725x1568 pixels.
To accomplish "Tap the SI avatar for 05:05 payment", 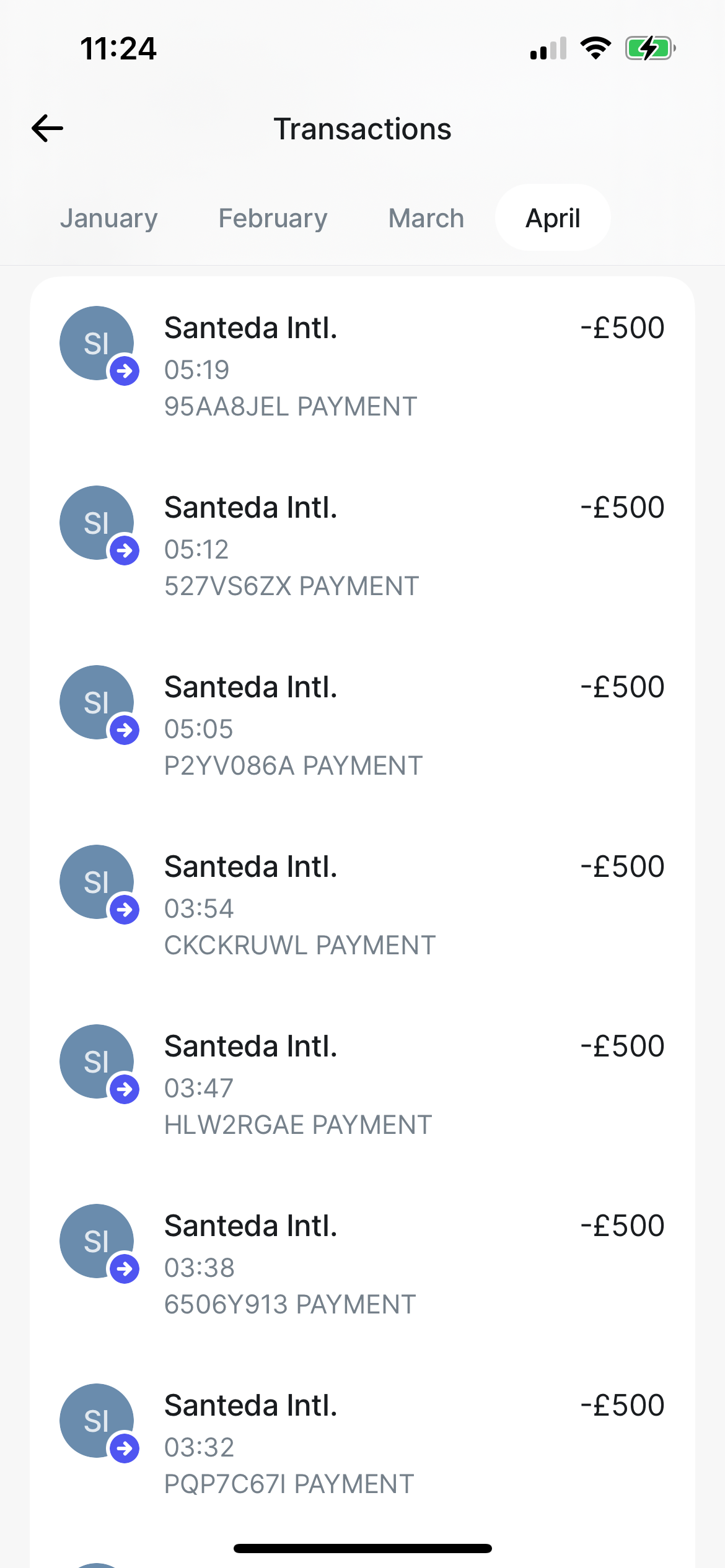I will (x=97, y=702).
